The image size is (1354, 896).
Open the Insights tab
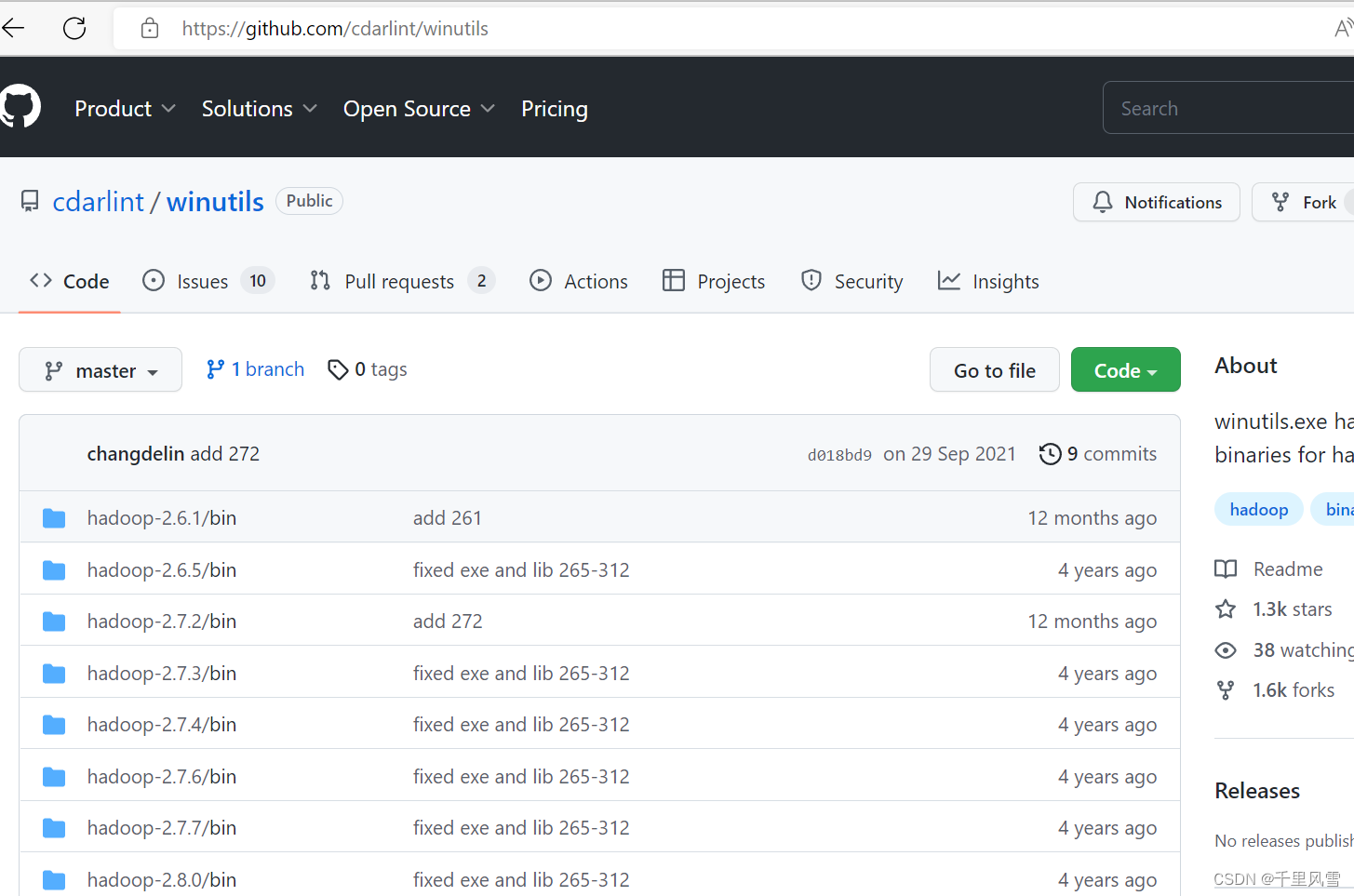click(x=988, y=281)
